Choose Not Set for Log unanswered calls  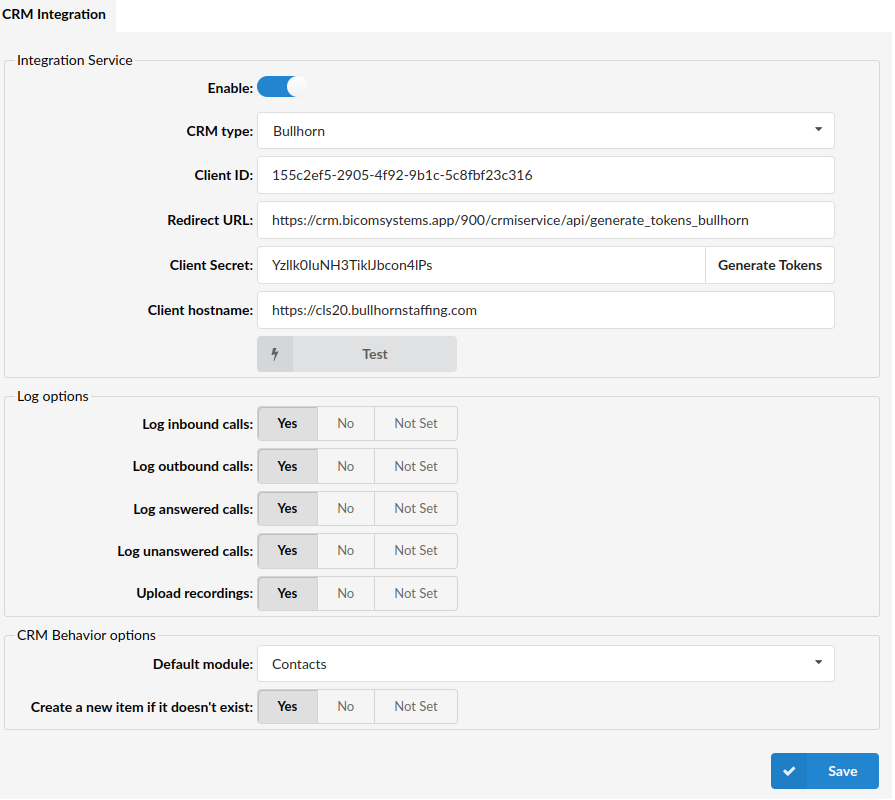click(416, 551)
